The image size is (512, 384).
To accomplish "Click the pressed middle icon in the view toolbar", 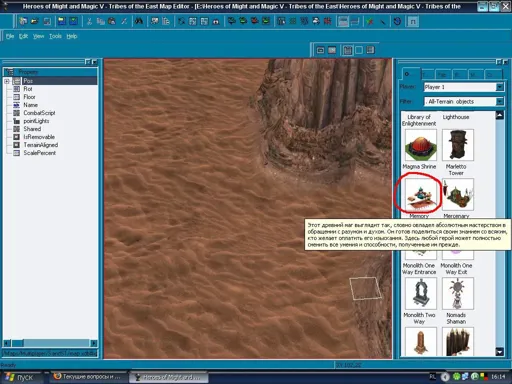I will coord(347,50).
